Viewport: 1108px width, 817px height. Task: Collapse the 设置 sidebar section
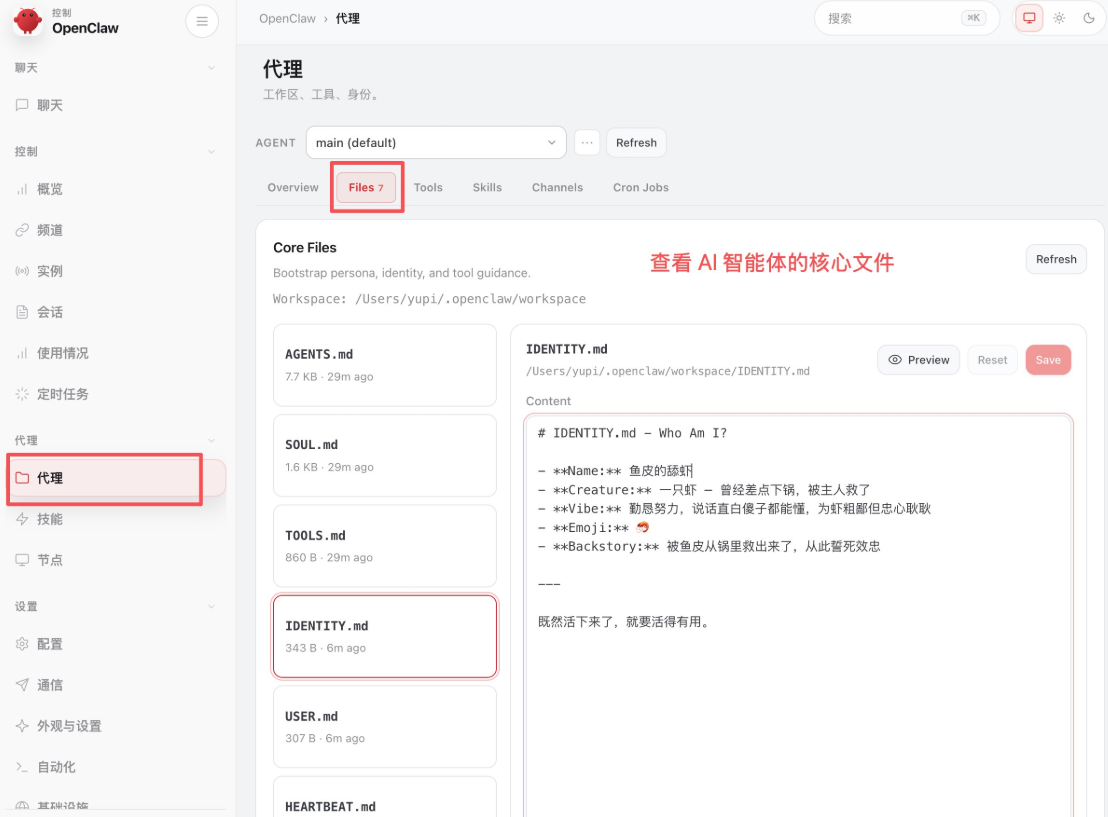pos(211,607)
